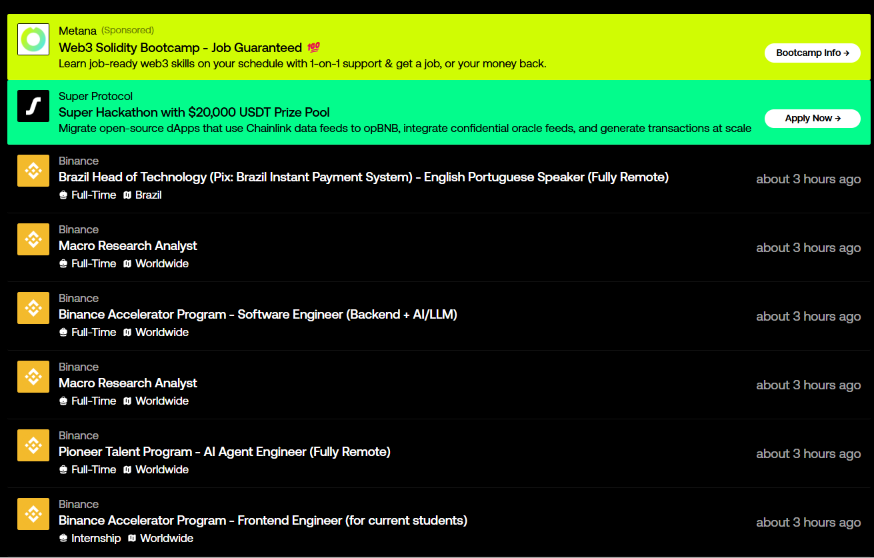The width and height of the screenshot is (874, 558).
Task: Click Worldwide tag in Software Engineer (Backend) row
Action: pos(162,332)
